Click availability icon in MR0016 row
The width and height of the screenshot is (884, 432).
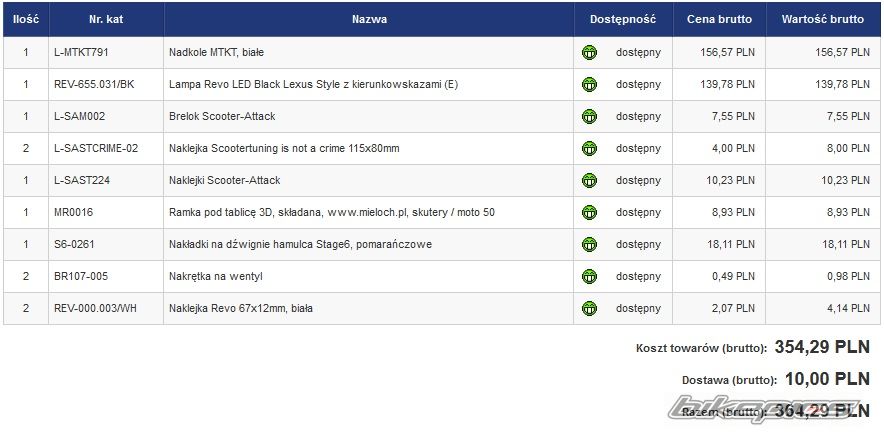589,213
